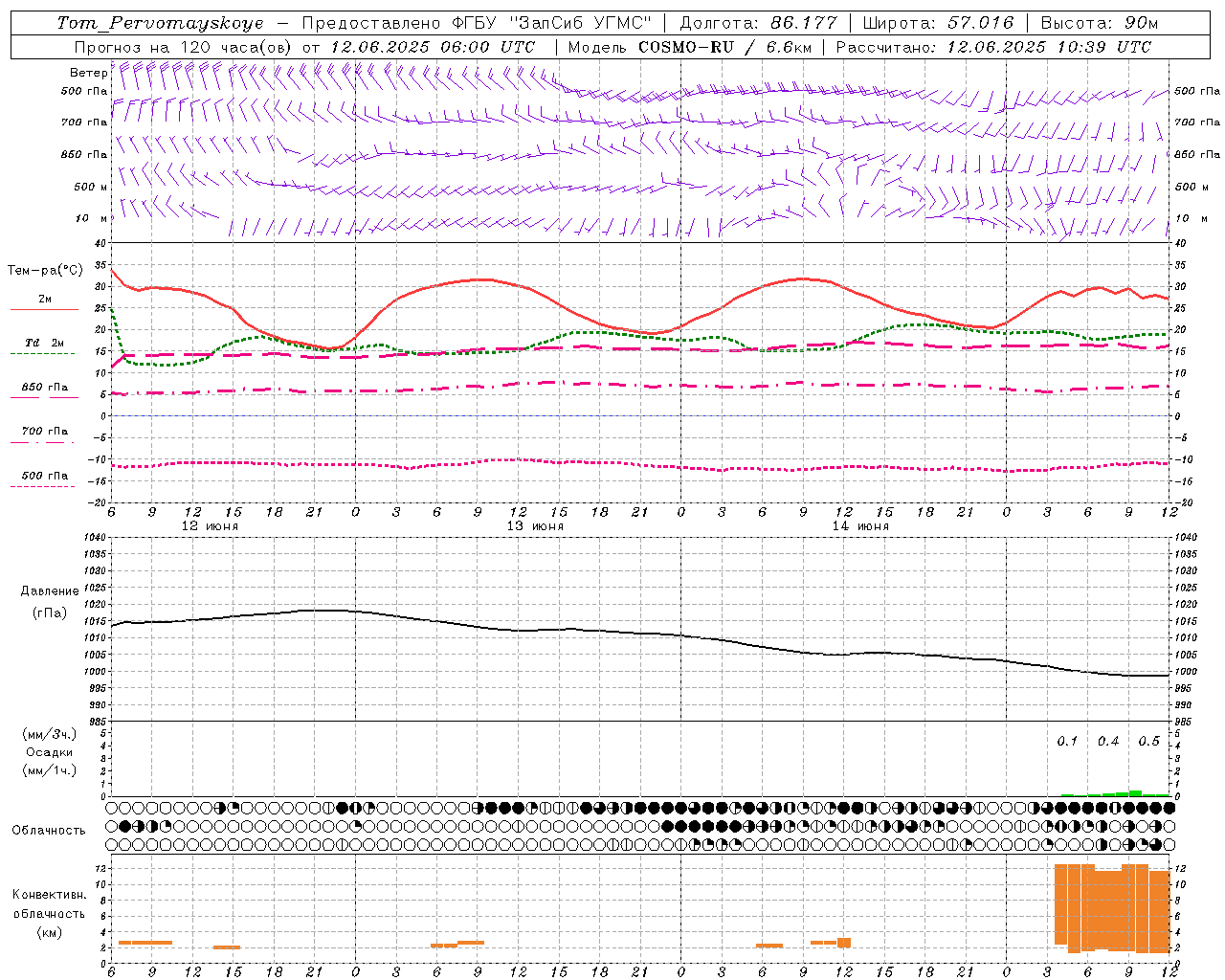Click the 0.1 precipitation amount value

(x=1067, y=742)
